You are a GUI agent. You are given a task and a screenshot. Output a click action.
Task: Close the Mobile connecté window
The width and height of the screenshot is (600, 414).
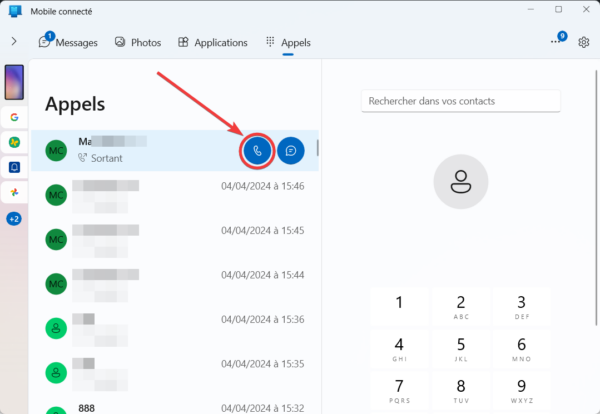pos(586,10)
